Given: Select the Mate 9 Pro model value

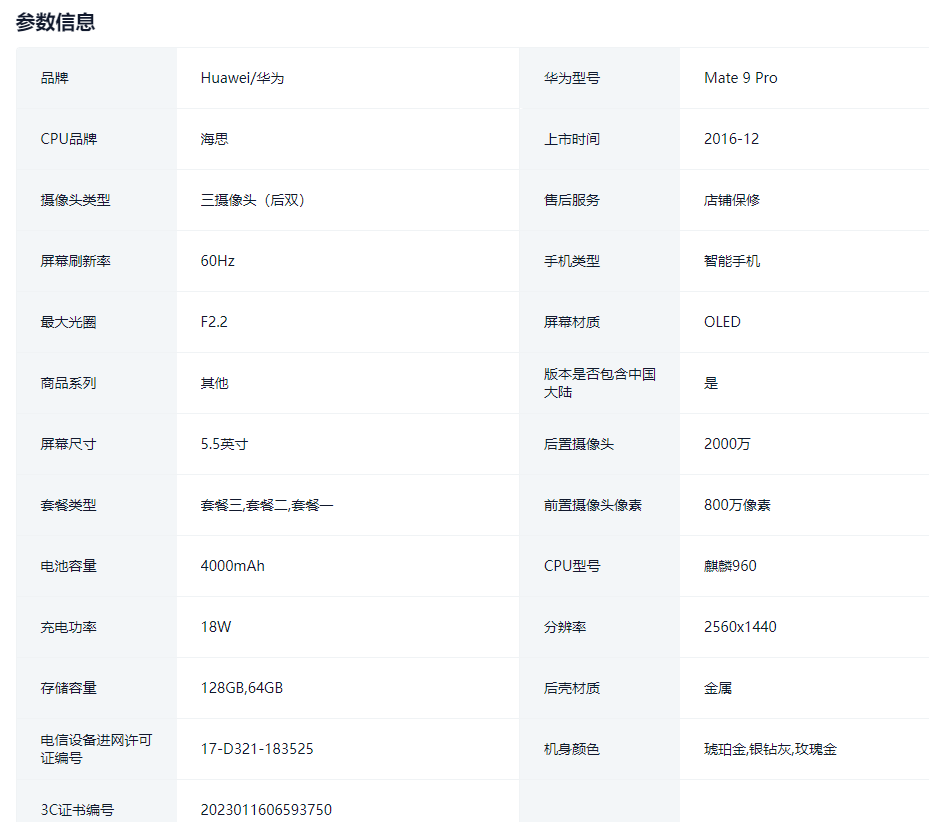Looking at the screenshot, I should tap(741, 78).
